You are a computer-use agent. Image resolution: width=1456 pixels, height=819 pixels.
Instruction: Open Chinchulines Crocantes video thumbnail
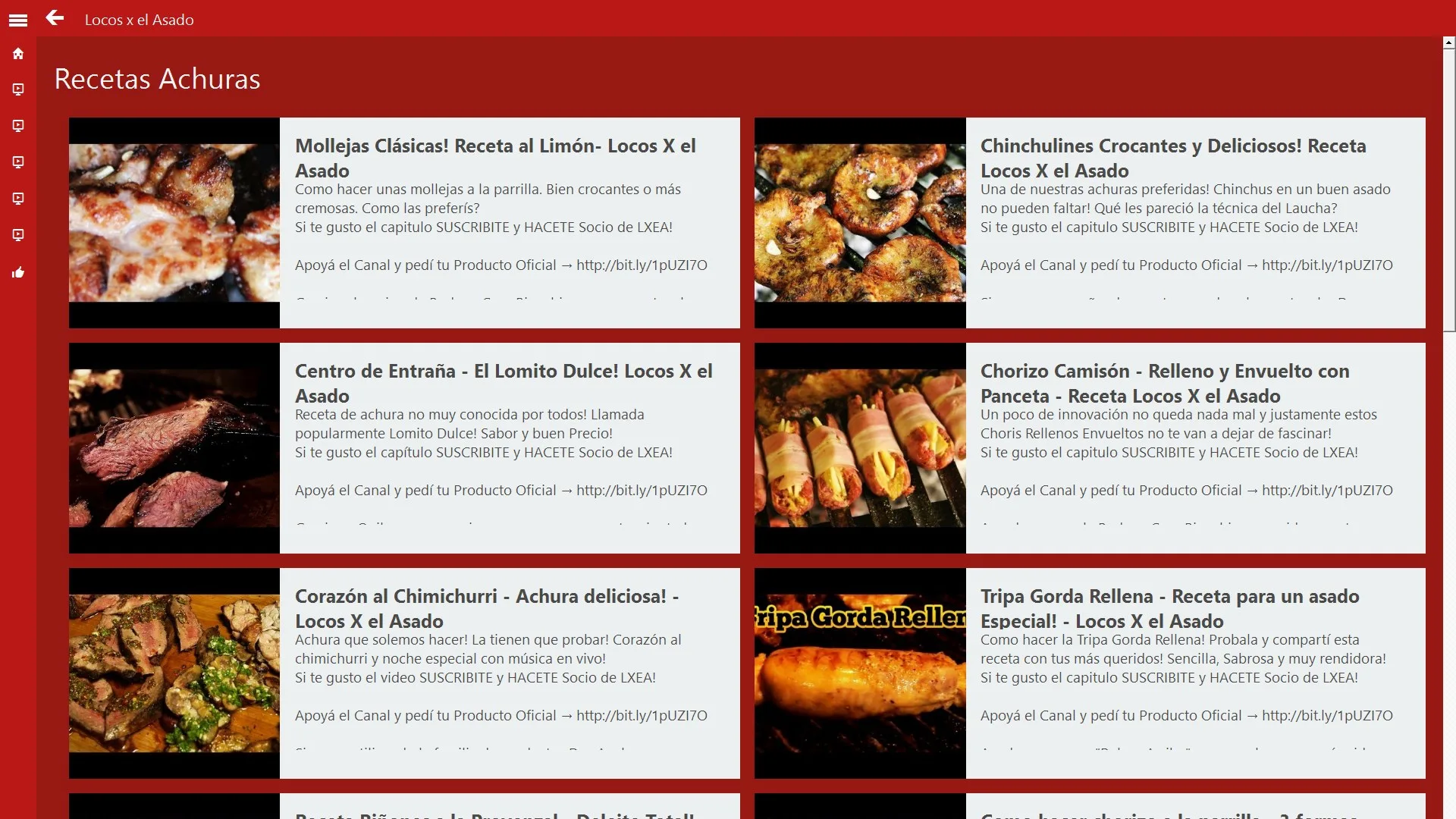(860, 223)
